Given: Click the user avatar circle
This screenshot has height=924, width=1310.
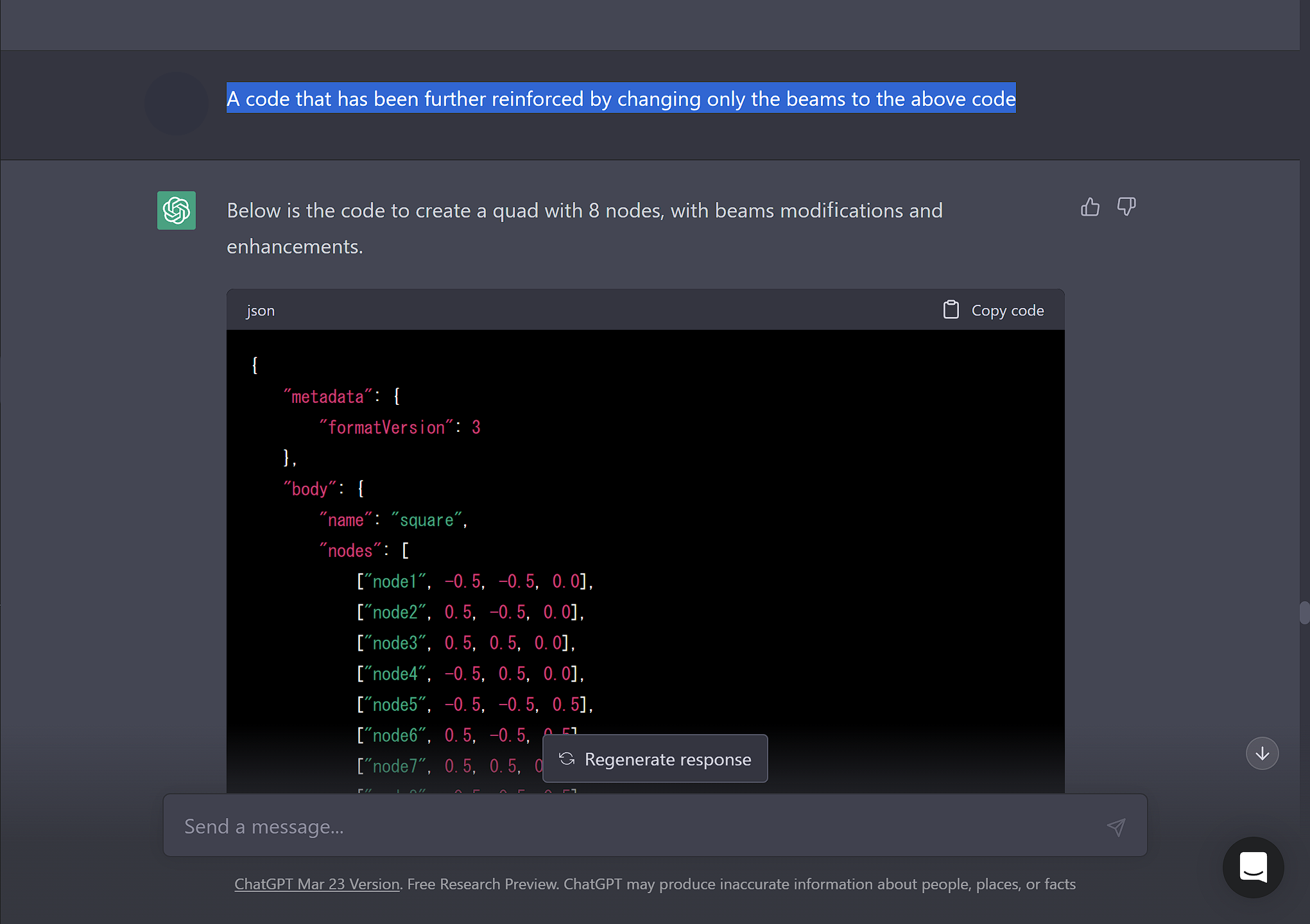Looking at the screenshot, I should 177,103.
